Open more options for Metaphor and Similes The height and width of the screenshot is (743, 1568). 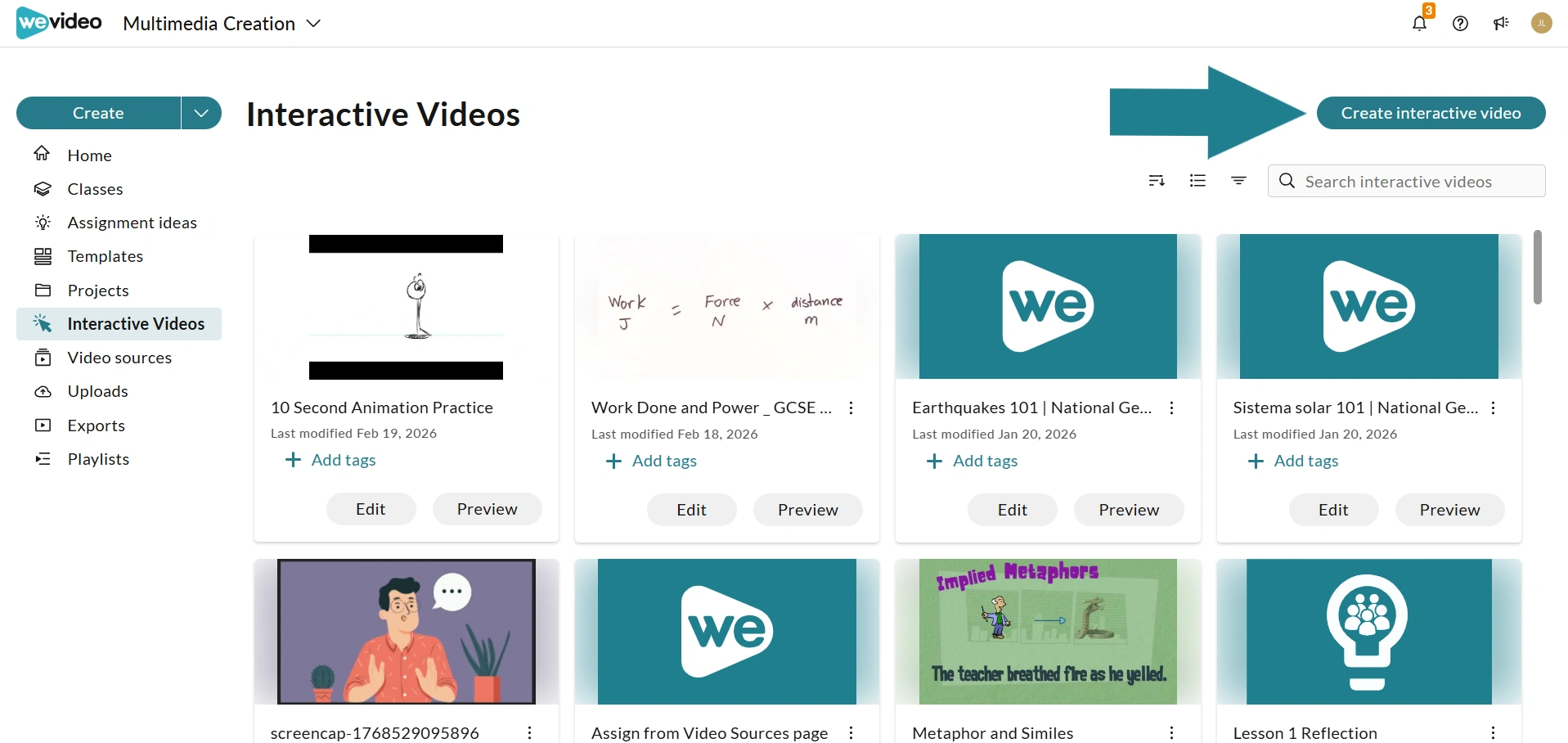(x=1171, y=733)
